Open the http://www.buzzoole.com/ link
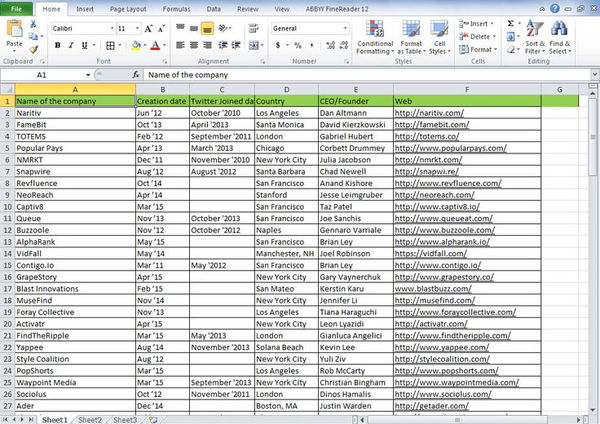This screenshot has height=424, width=600. click(x=445, y=230)
